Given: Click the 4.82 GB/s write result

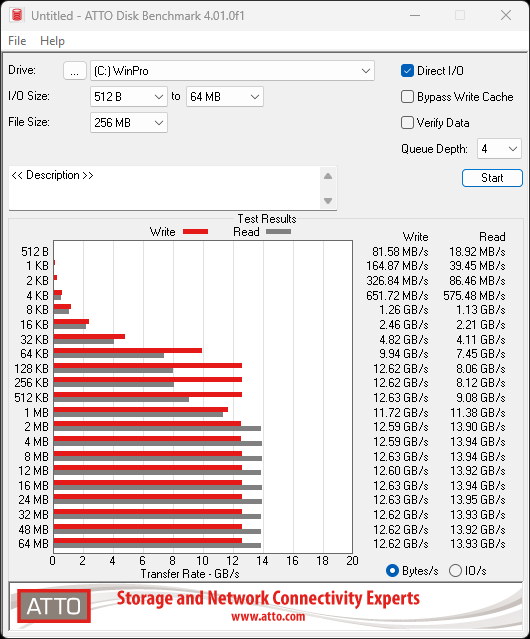Looking at the screenshot, I should tap(404, 339).
